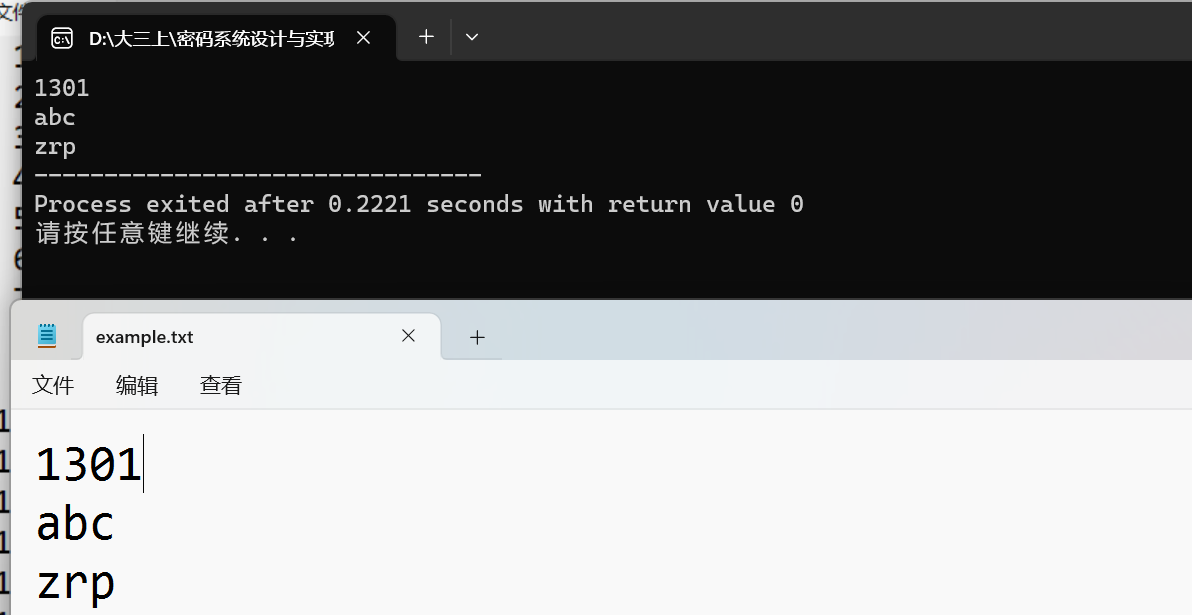
Task: Click the abc line in Notepad
Action: pyautogui.click(x=75, y=524)
